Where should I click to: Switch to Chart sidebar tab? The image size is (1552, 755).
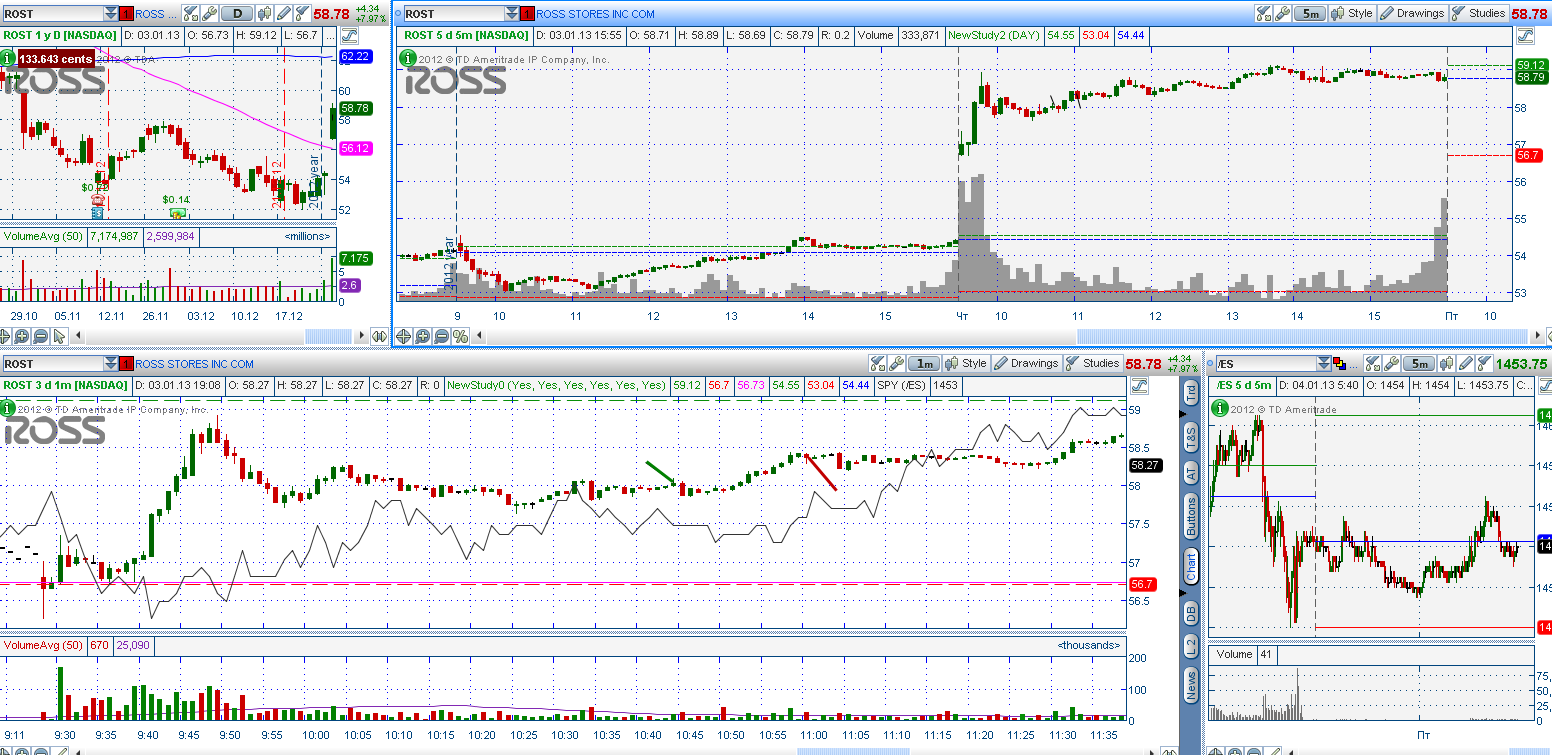[1191, 567]
